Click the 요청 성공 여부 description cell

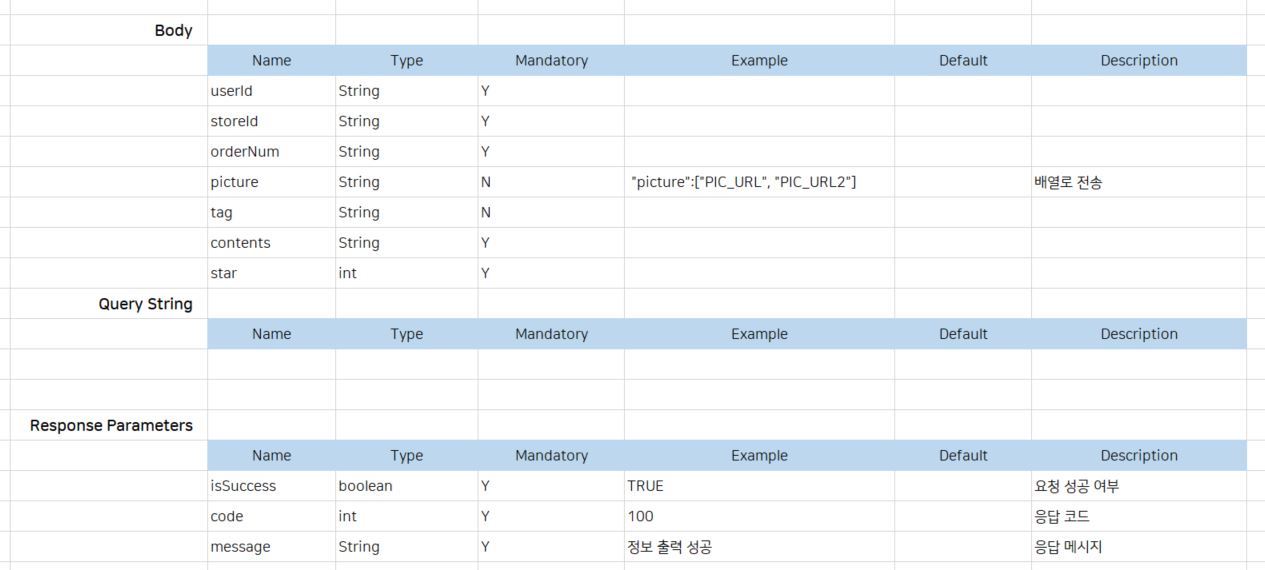[1076, 486]
